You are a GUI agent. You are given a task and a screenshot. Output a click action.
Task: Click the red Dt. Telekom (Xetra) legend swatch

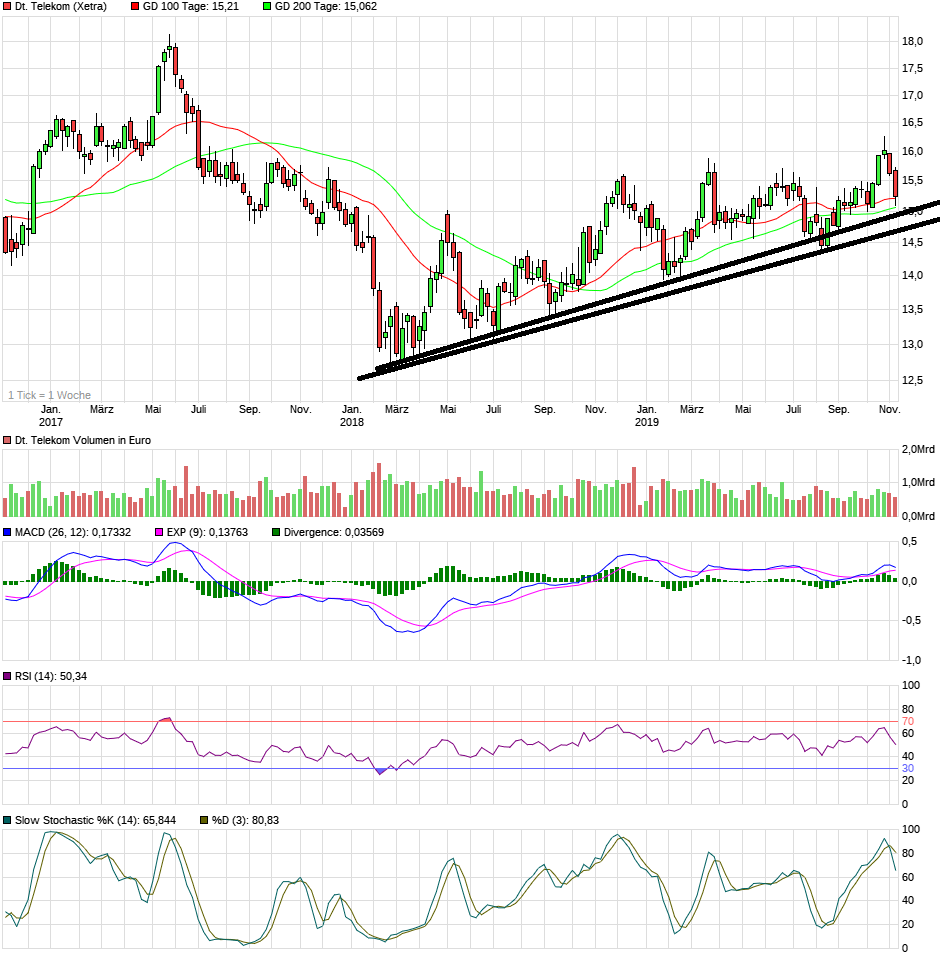[x=7, y=7]
